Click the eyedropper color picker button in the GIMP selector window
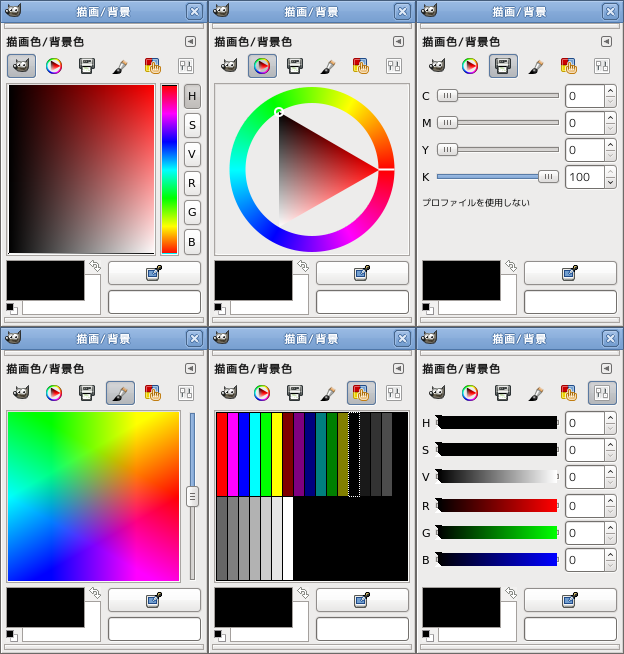This screenshot has height=654, width=624. pos(154,273)
